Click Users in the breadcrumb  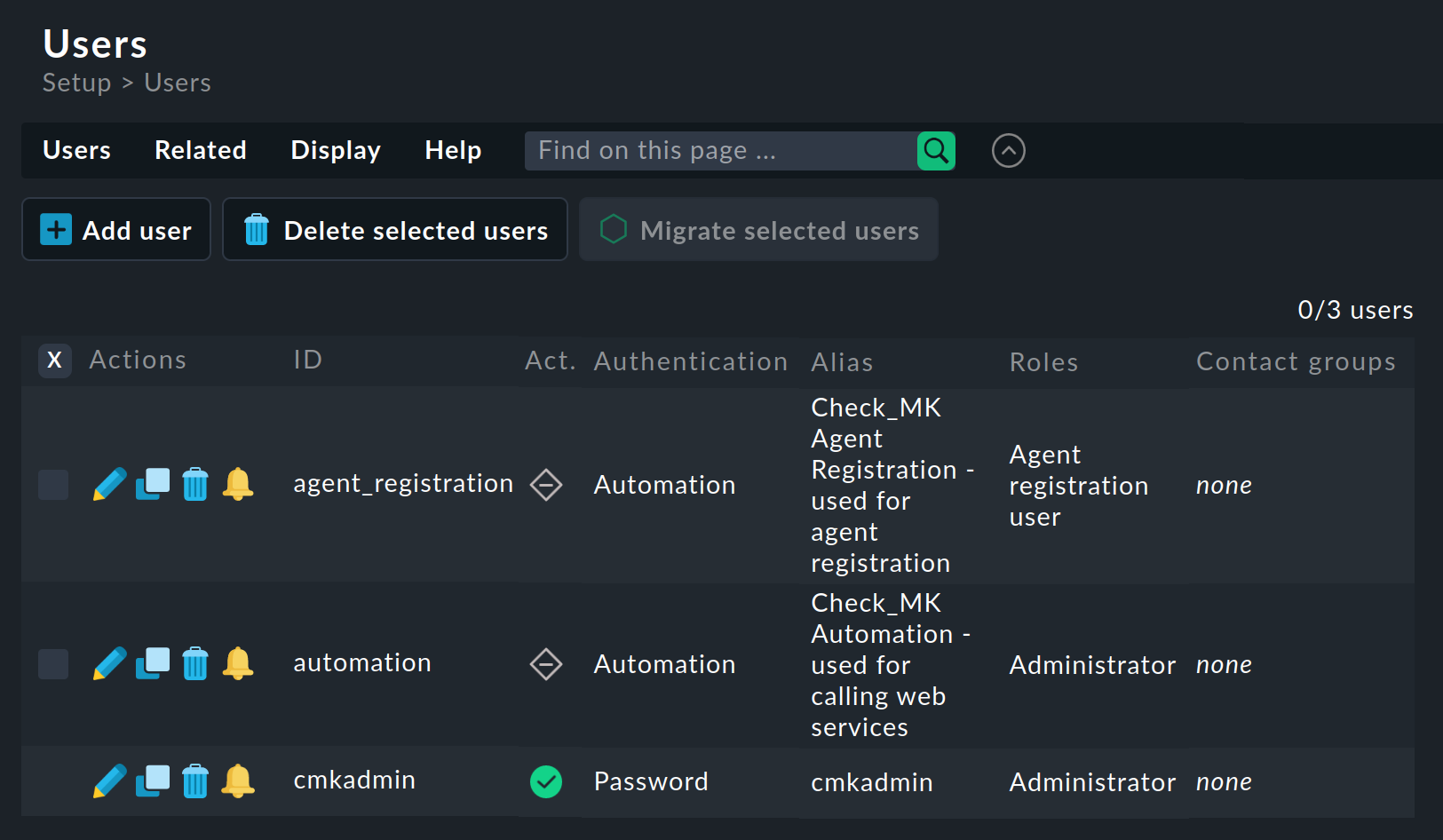click(x=178, y=83)
